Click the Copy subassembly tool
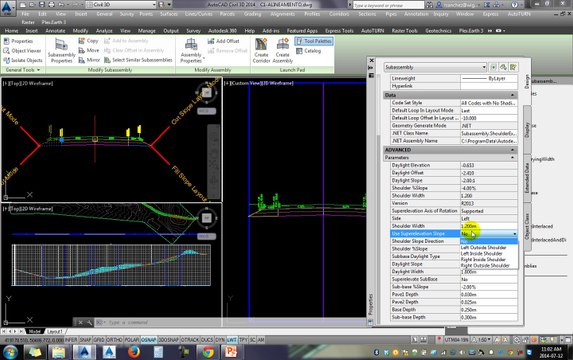Viewport: 573px width, 360px height. point(88,41)
